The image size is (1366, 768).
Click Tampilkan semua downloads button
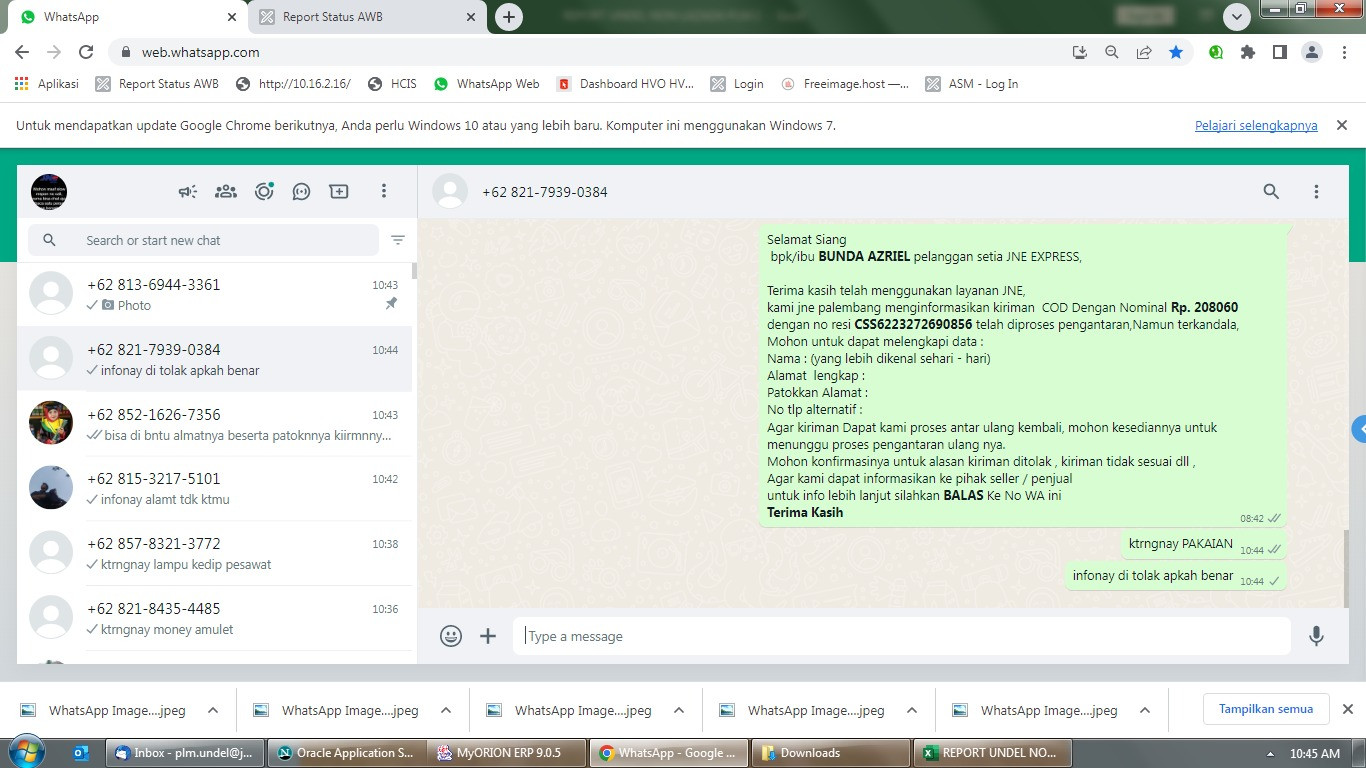coord(1266,709)
